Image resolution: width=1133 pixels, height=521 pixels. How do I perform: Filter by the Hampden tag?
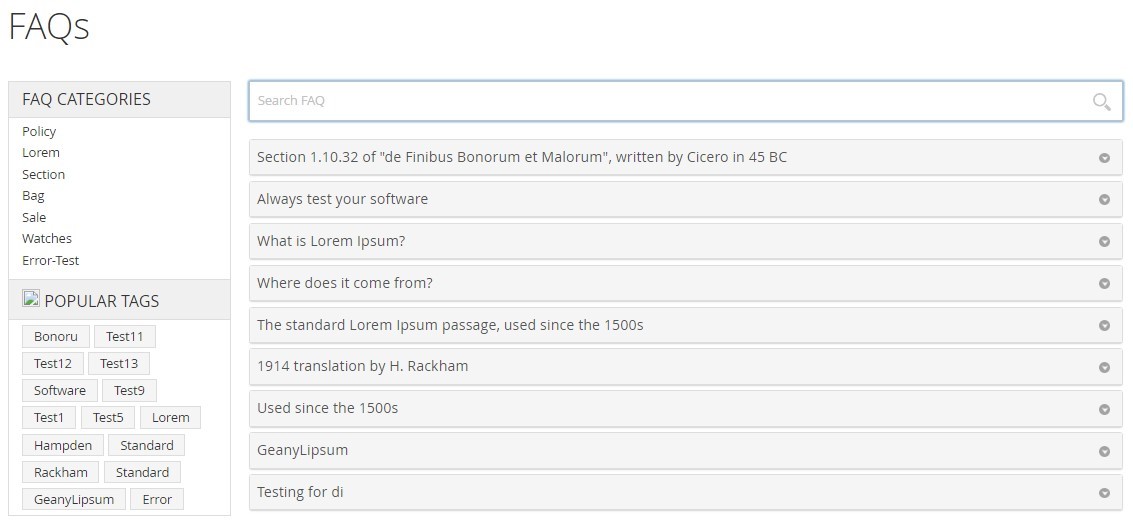point(63,445)
